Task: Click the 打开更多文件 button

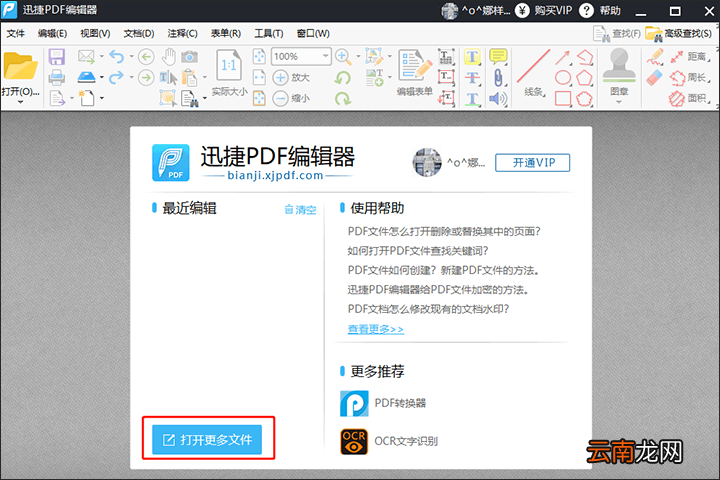Action: pos(207,440)
